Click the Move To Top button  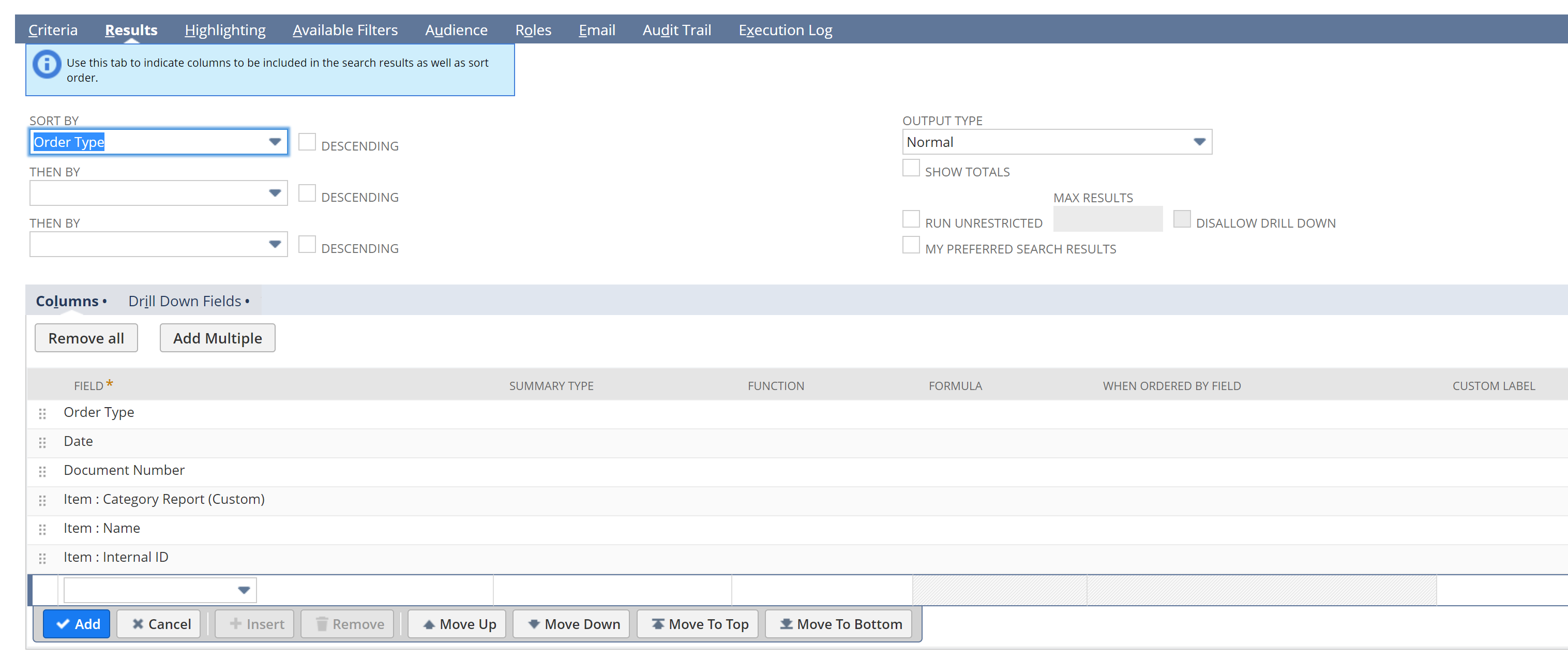[698, 624]
